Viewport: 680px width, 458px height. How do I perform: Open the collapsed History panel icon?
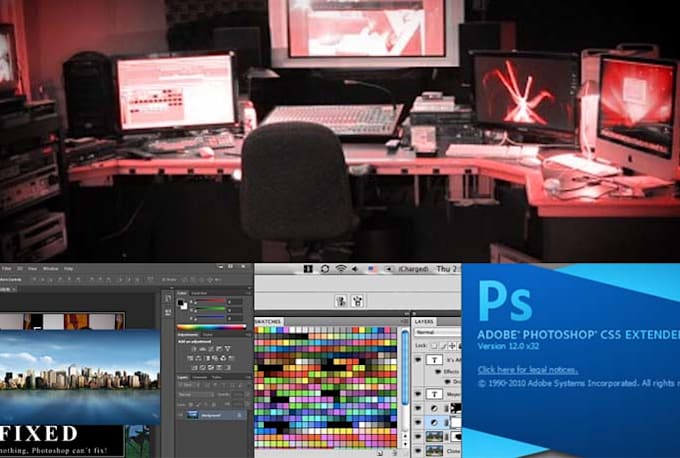[x=168, y=298]
